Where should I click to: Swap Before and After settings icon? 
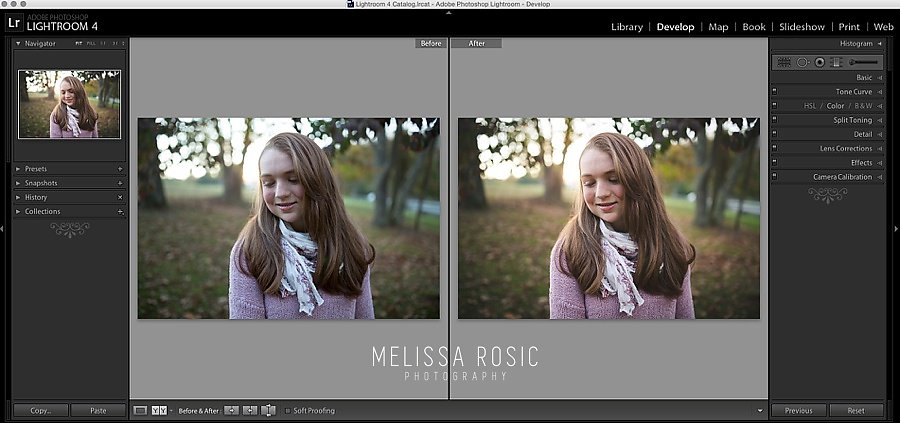point(268,410)
